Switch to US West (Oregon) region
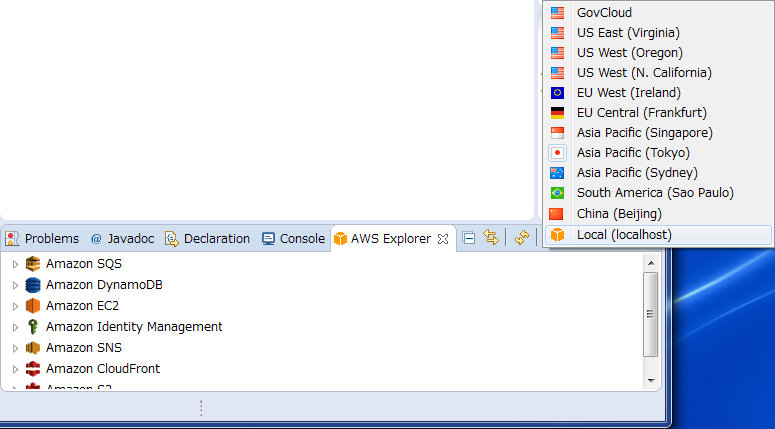 tap(658, 52)
